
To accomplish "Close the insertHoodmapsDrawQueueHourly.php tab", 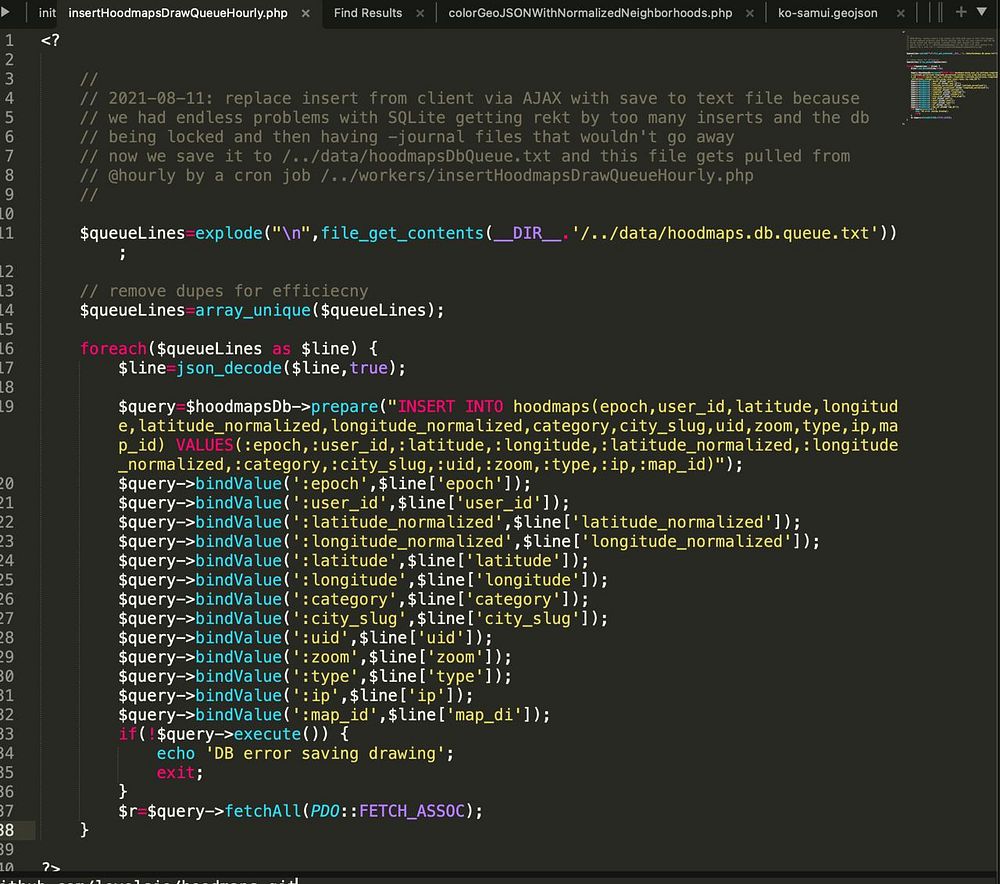I will (305, 13).
